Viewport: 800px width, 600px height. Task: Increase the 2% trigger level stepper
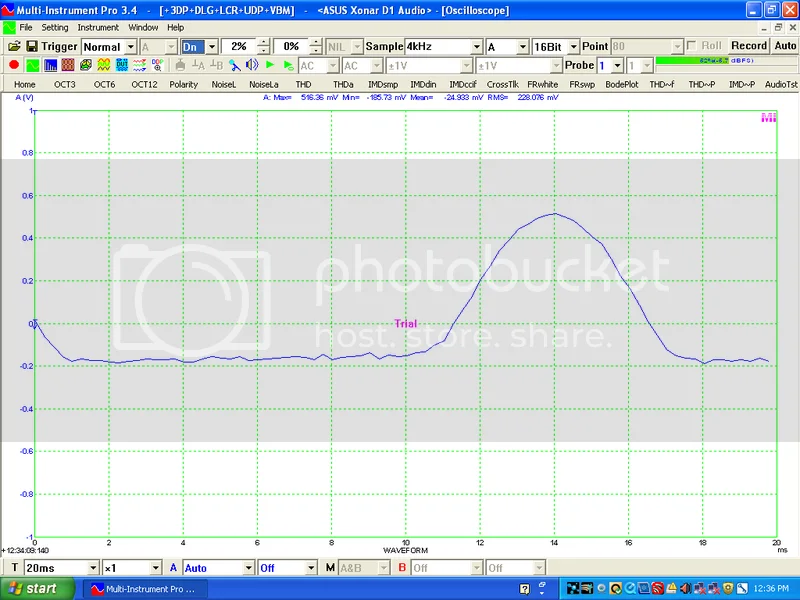(263, 43)
